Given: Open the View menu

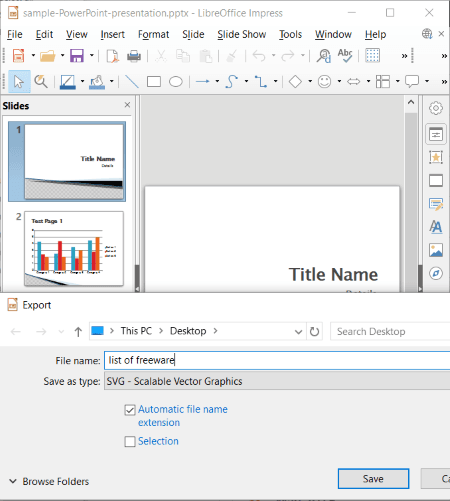Looking at the screenshot, I should pyautogui.click(x=77, y=34).
